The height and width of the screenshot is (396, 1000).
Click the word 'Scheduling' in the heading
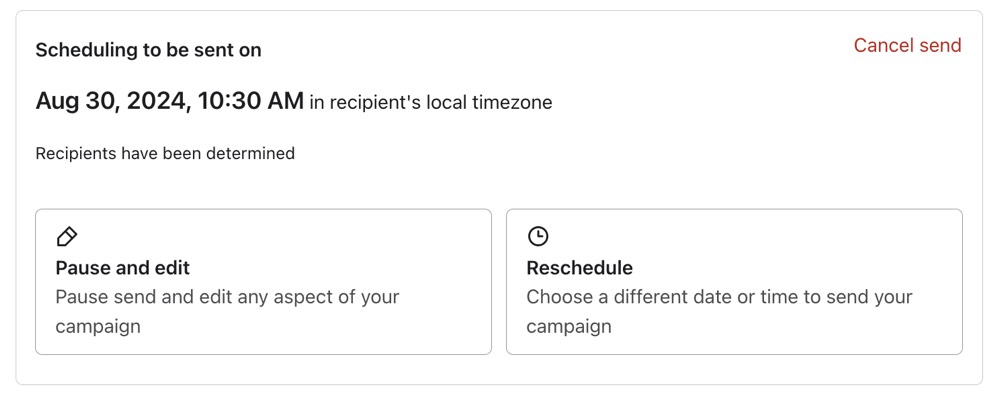coord(86,50)
